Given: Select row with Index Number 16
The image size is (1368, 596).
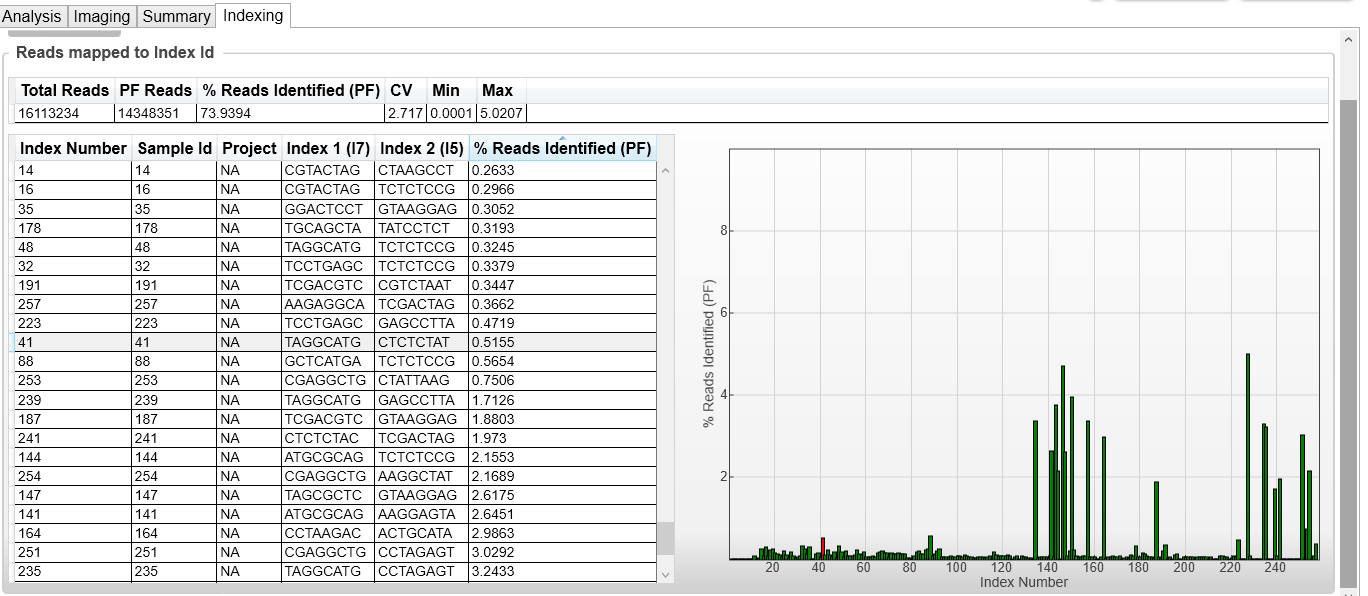Looking at the screenshot, I should click(335, 189).
